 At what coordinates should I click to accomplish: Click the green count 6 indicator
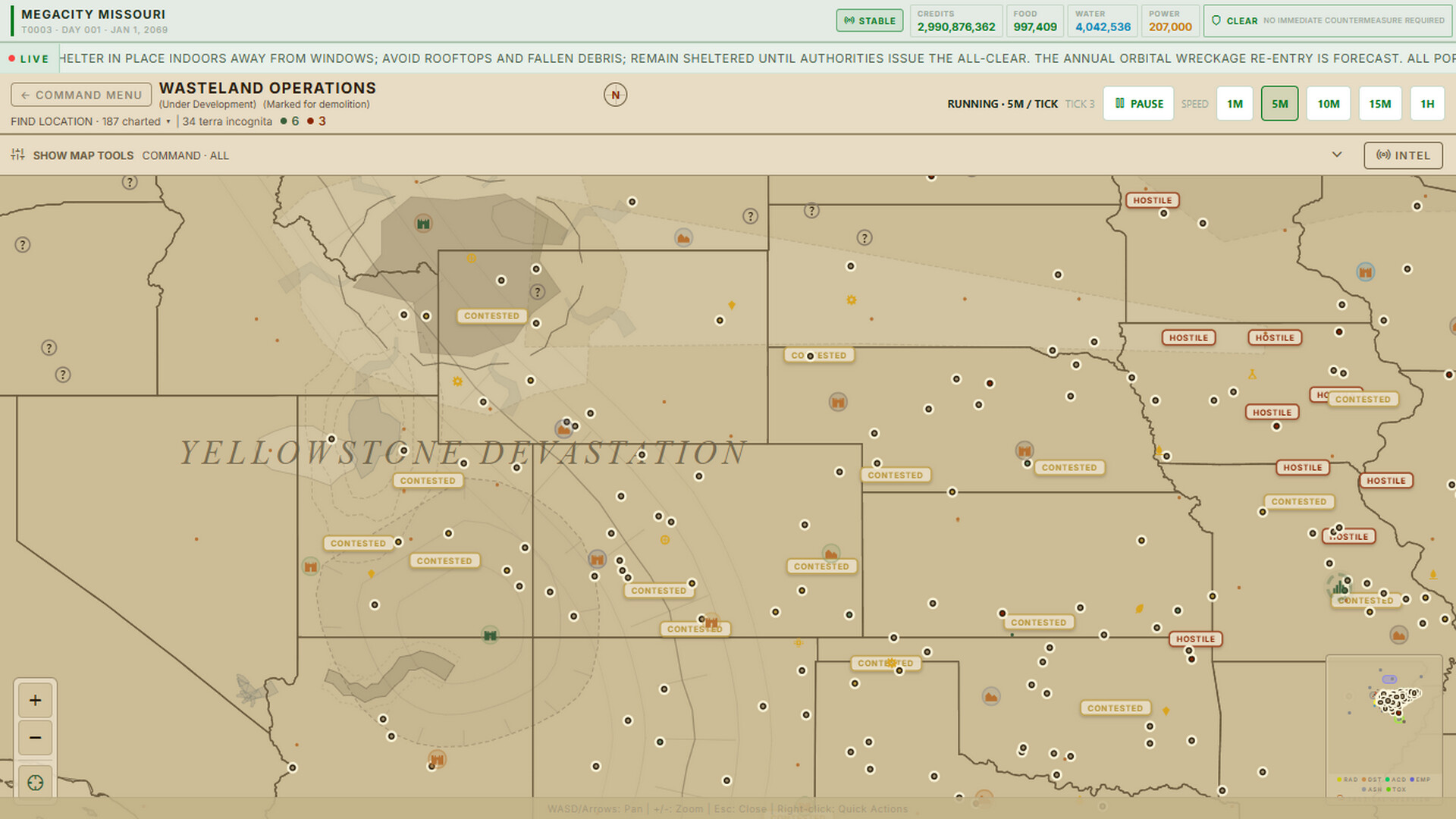pos(290,121)
